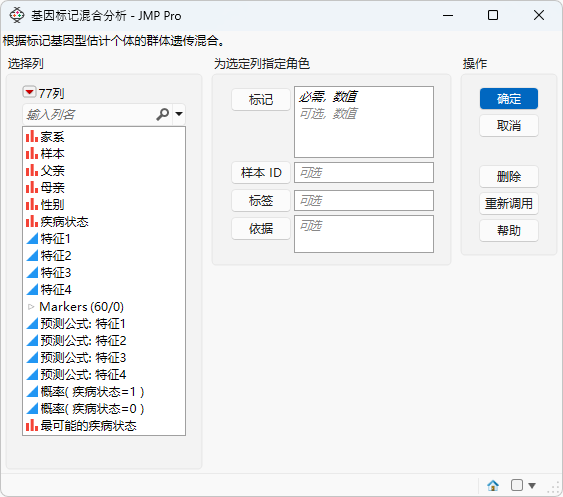
Task: Minimize the 基因标记混合分析 window
Action: pyautogui.click(x=448, y=15)
